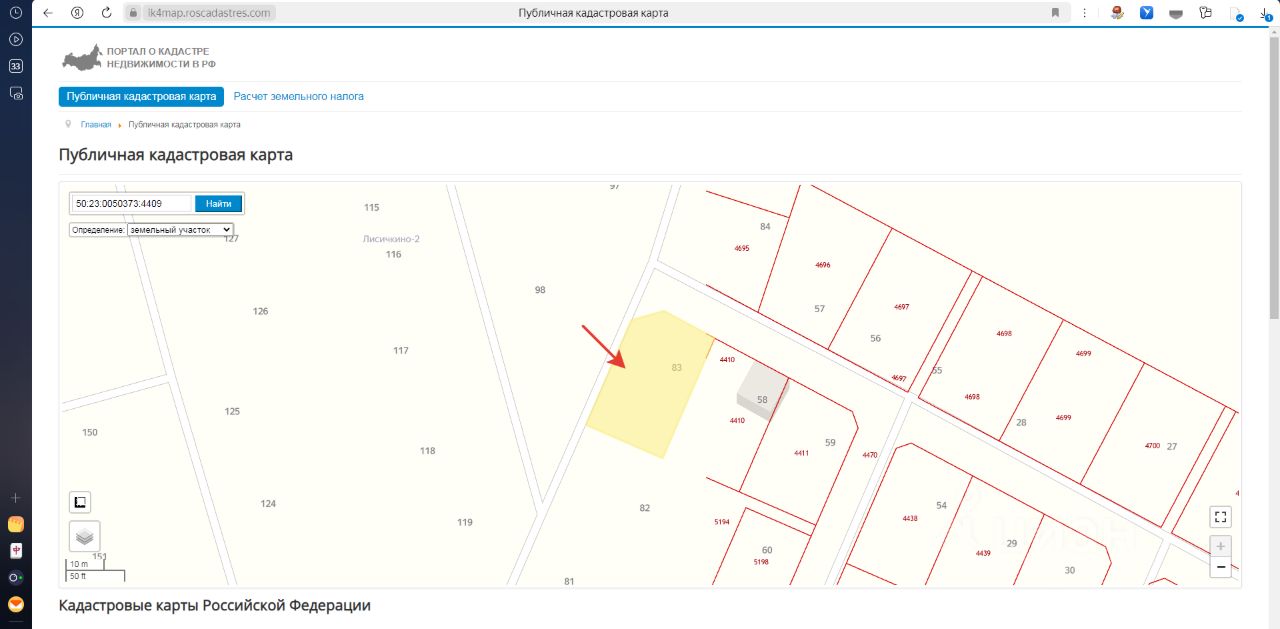The image size is (1280, 629).
Task: Click the portal logo in the header
Action: coord(138,57)
